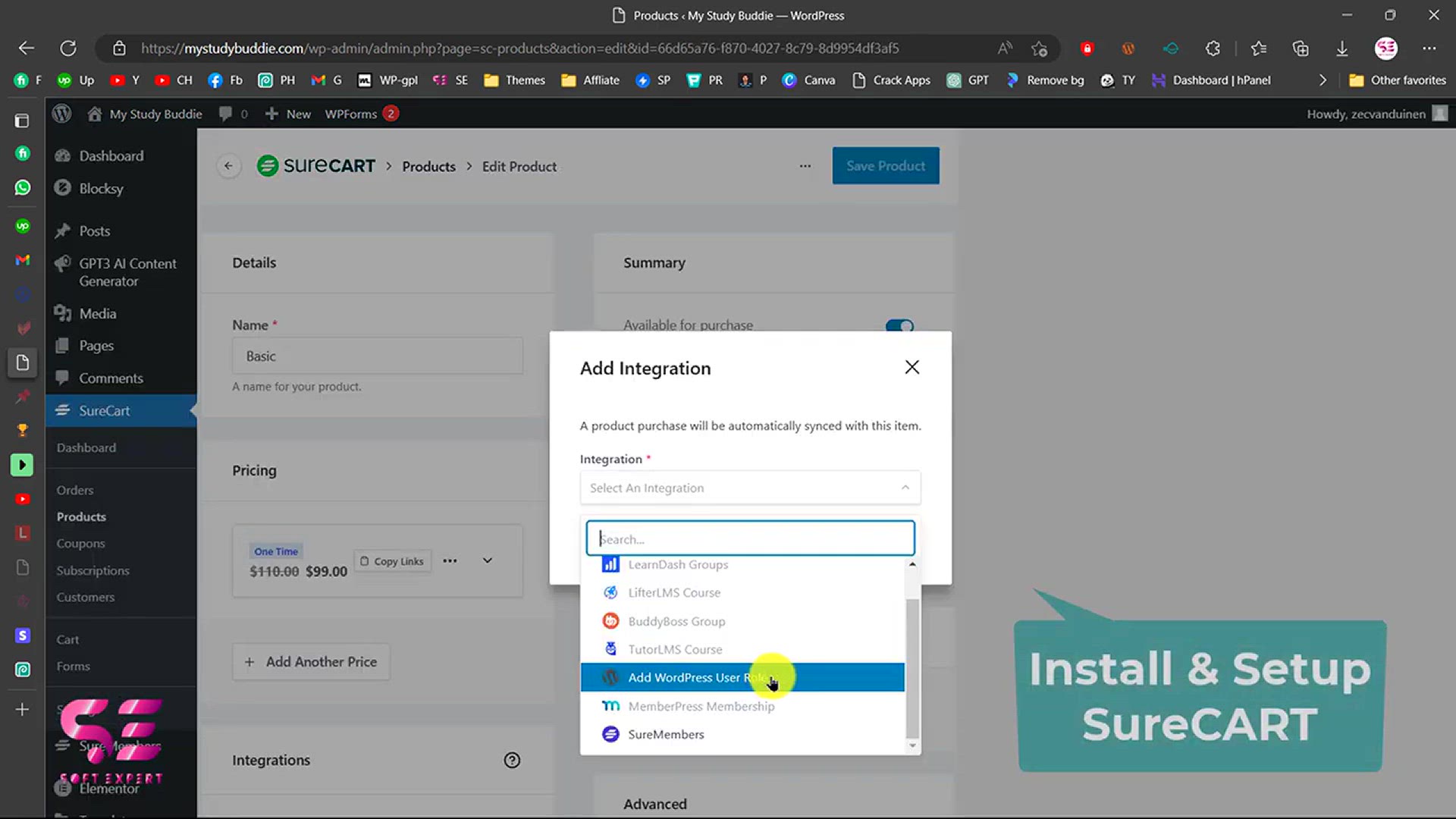Viewport: 1456px width, 819px height.
Task: Click the integration search field
Action: [750, 538]
